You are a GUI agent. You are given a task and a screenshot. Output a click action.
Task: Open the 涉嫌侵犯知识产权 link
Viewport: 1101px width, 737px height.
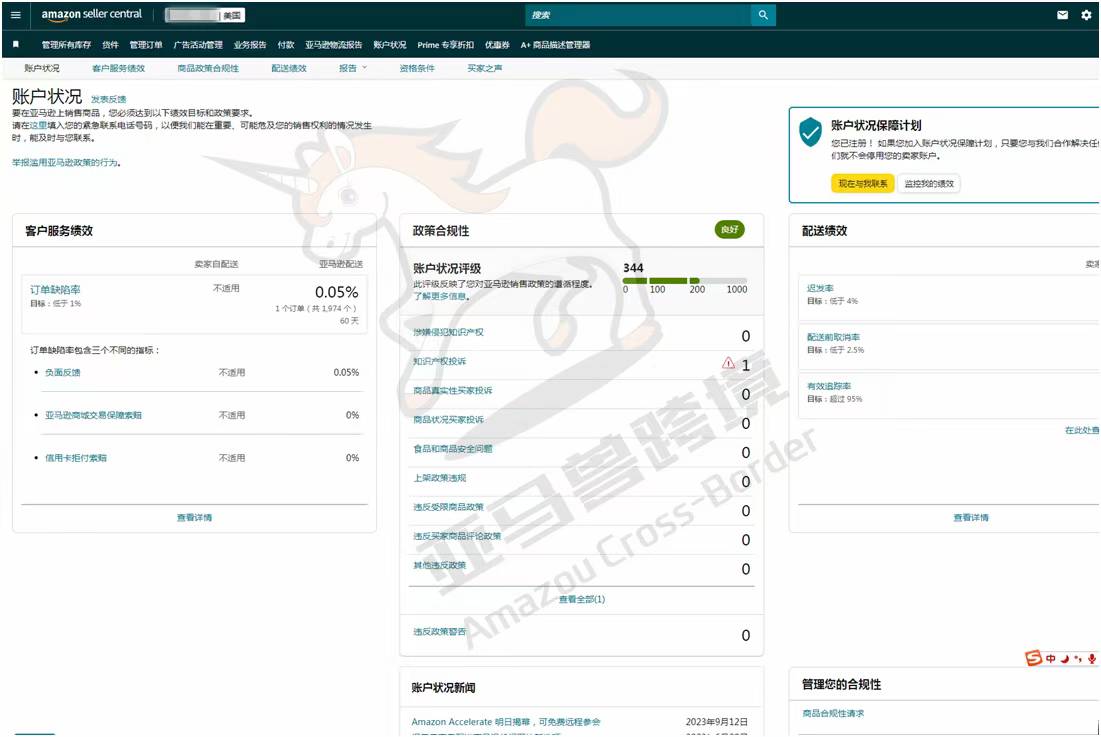coord(448,332)
